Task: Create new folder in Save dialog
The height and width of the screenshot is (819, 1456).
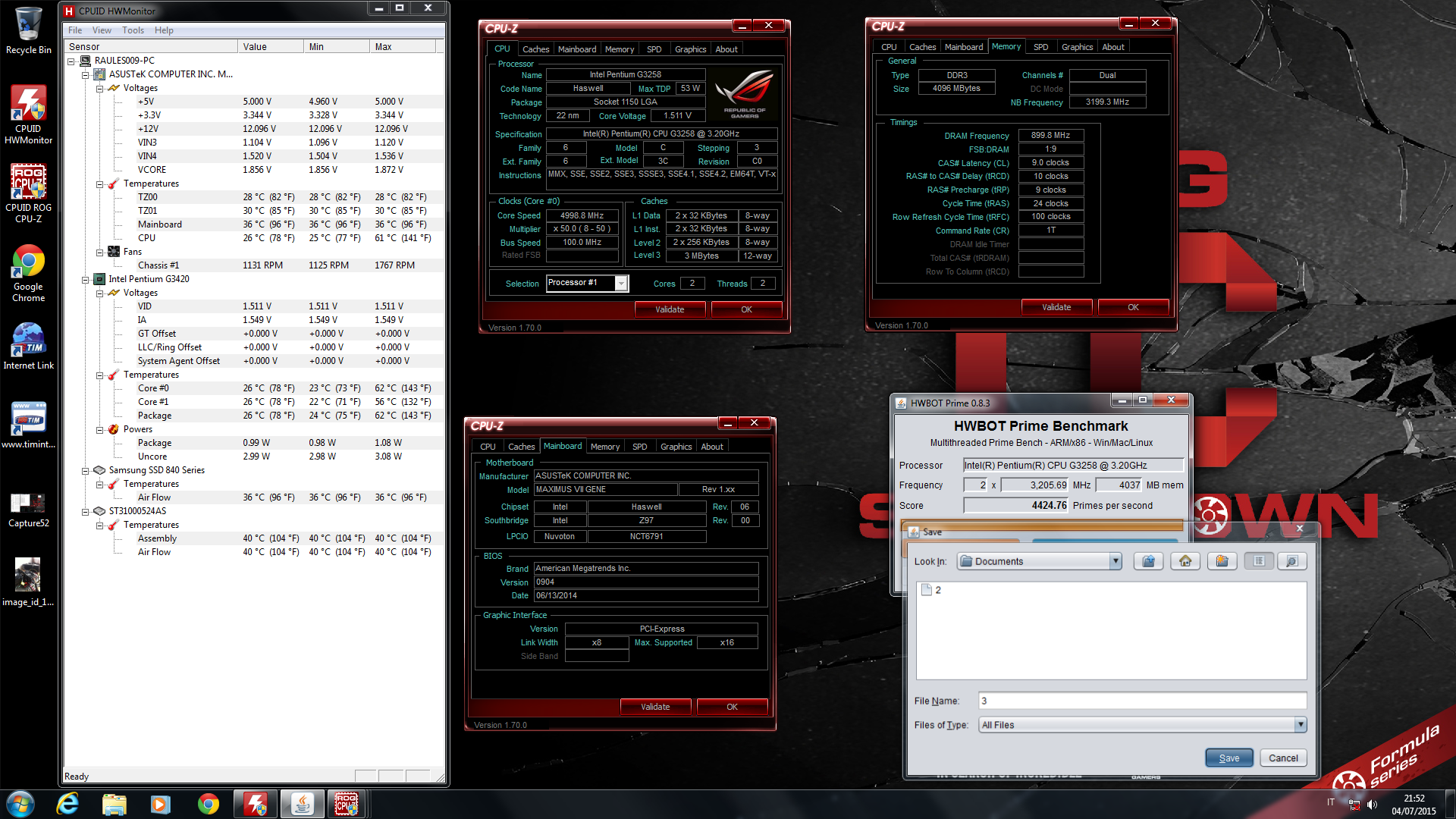Action: pos(1222,561)
